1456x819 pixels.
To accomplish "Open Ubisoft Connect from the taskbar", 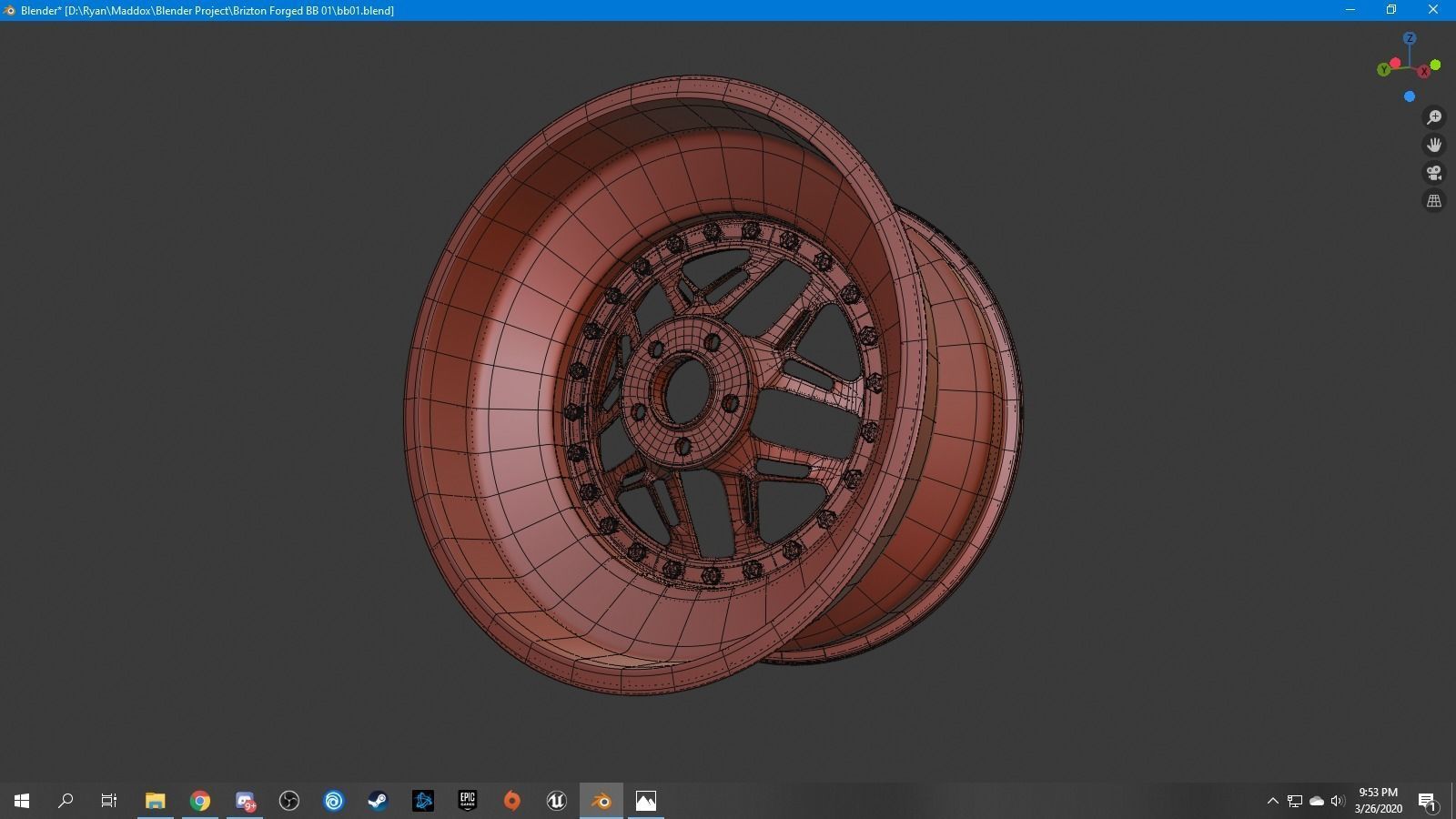I will (x=334, y=801).
